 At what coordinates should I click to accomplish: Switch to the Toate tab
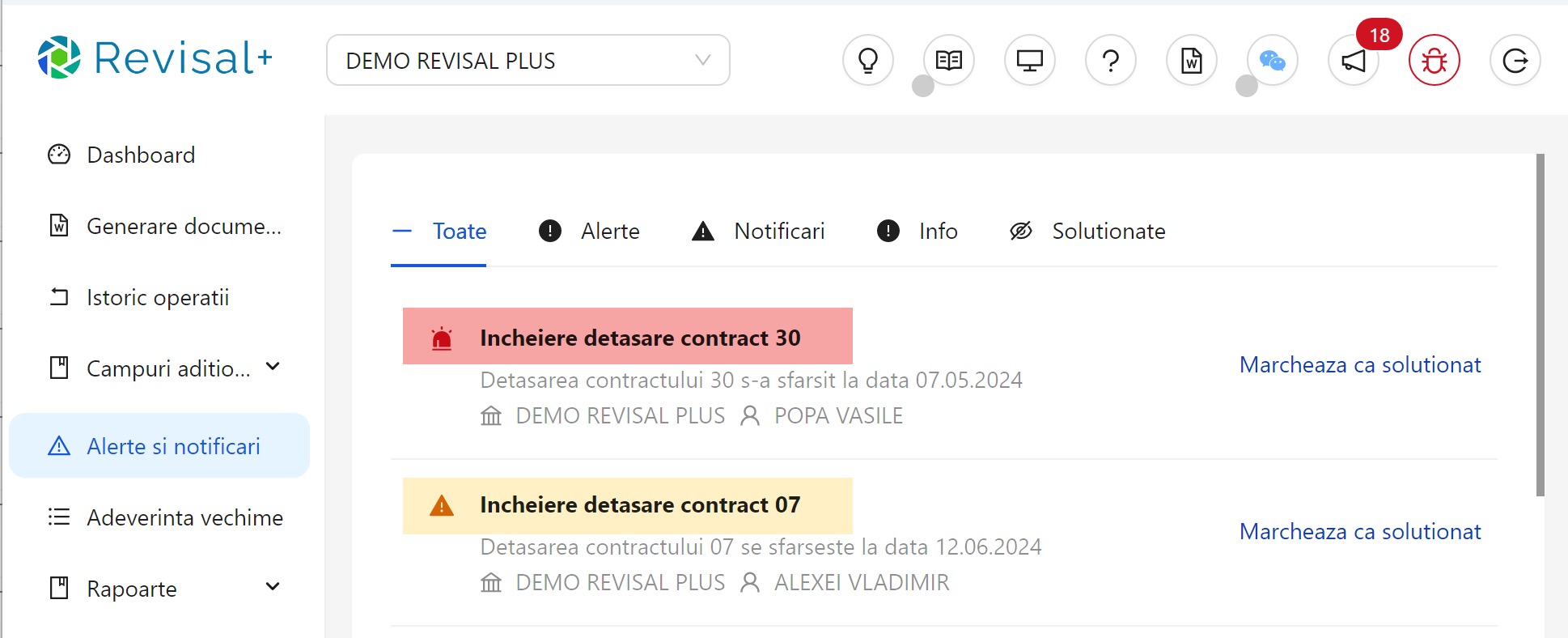click(439, 232)
